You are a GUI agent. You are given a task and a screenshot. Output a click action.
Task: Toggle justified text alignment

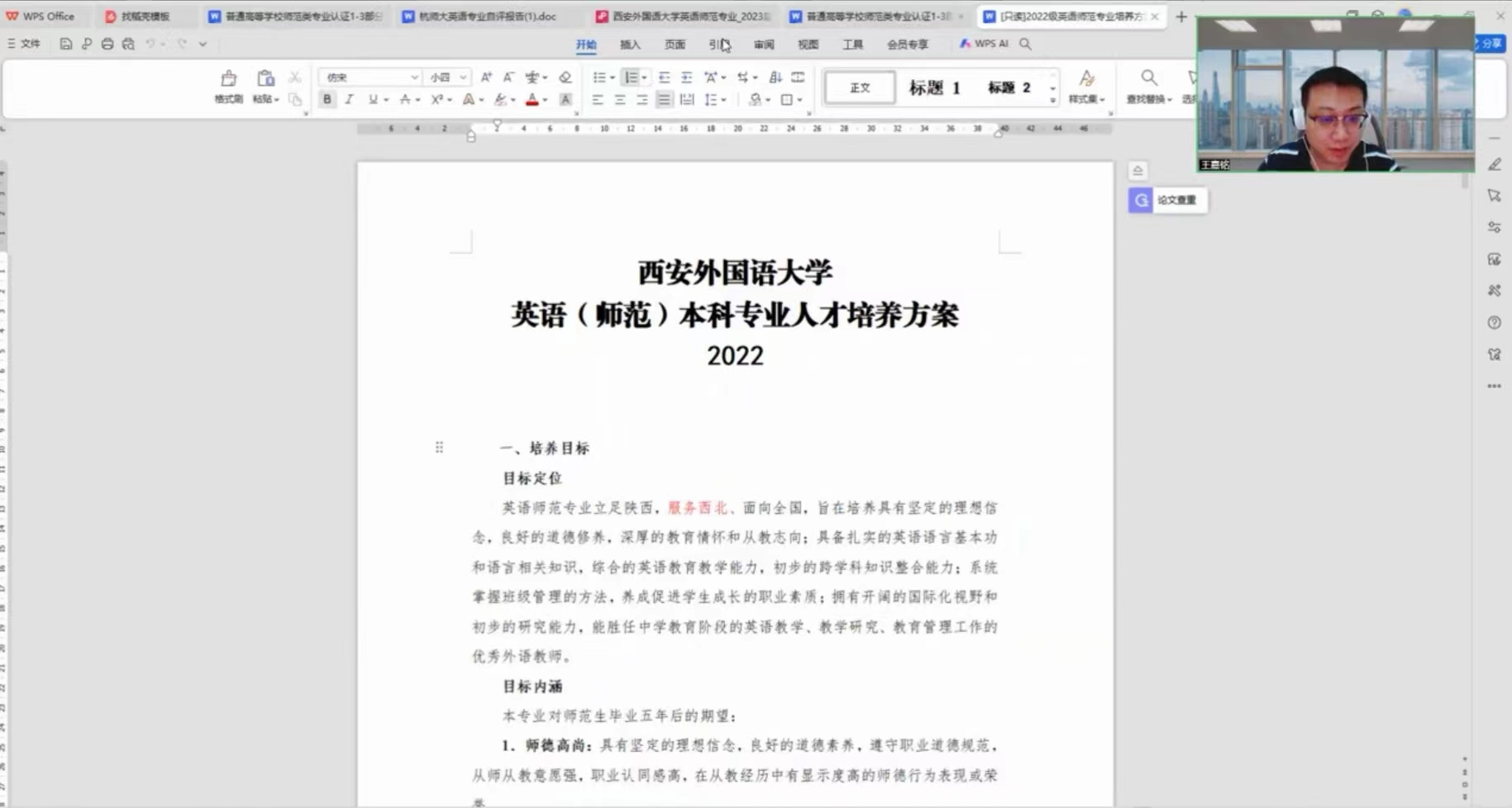pos(664,100)
